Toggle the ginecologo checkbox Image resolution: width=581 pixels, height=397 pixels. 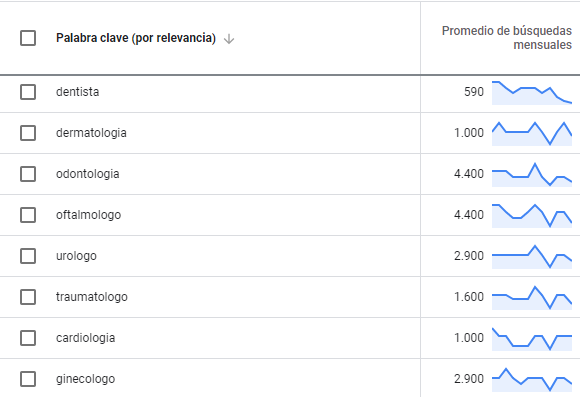pos(28,379)
